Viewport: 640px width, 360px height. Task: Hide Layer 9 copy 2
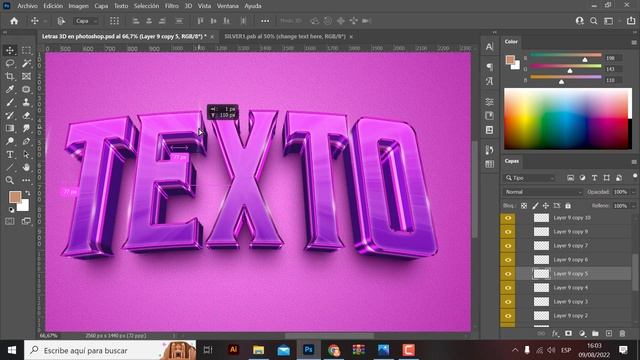click(508, 316)
